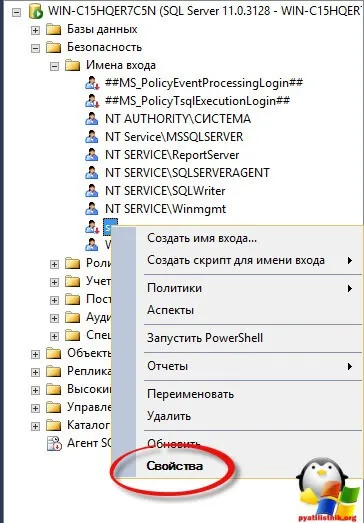Screen dimensions: 364x523
Task: Select NT SERVICE\ReportServer login
Action: (172, 155)
